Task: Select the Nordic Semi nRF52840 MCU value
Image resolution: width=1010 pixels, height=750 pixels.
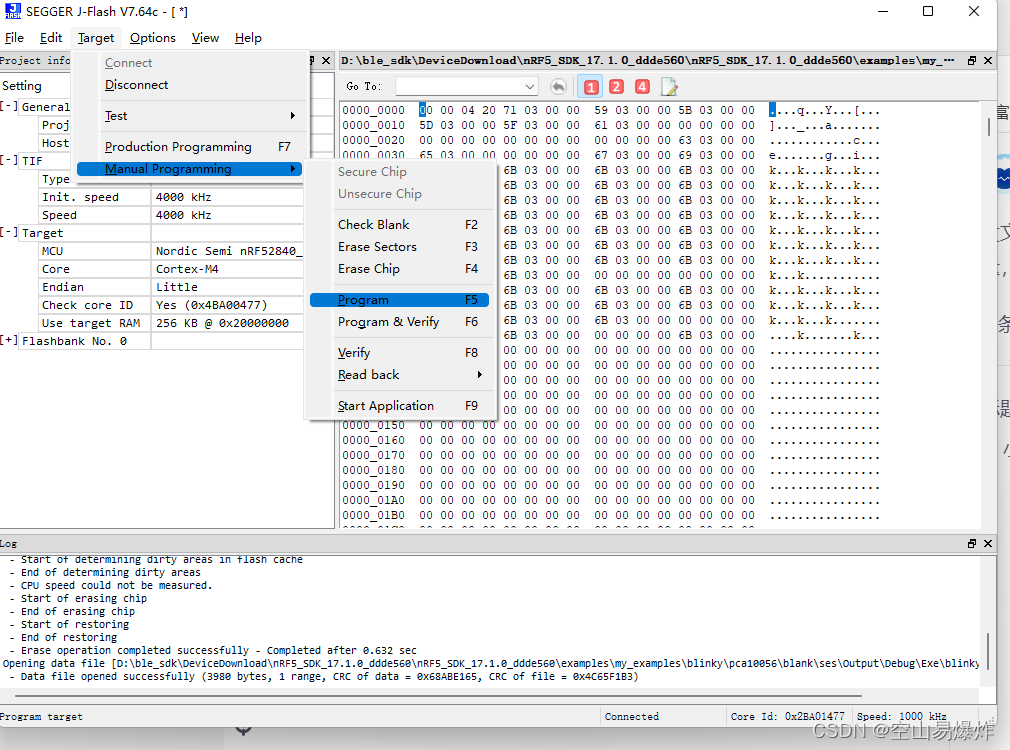Action: coord(227,251)
